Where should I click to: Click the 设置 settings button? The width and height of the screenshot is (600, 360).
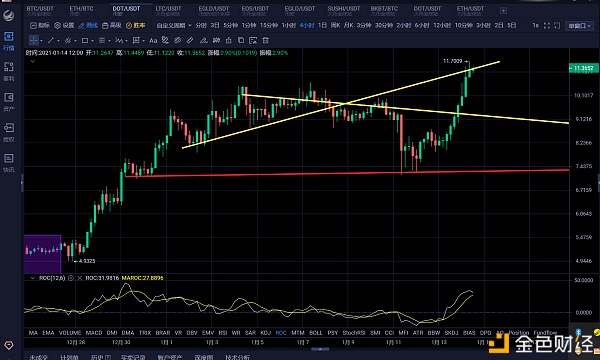click(64, 26)
